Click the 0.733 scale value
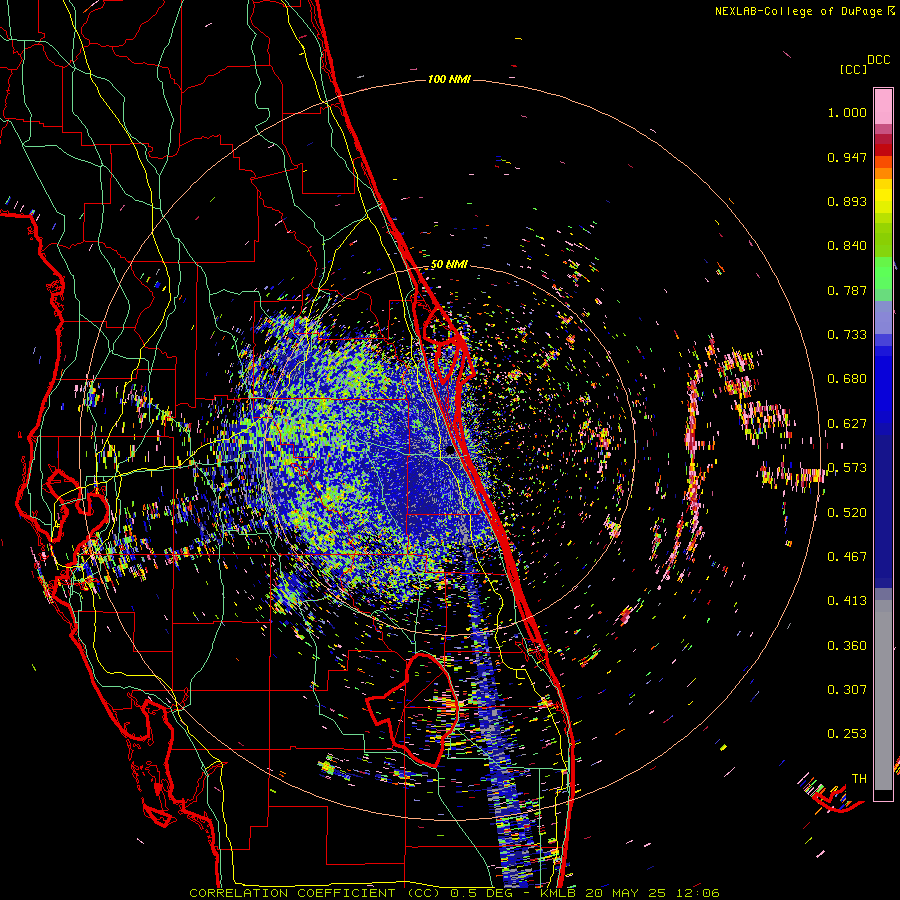The width and height of the screenshot is (900, 900). click(x=847, y=335)
